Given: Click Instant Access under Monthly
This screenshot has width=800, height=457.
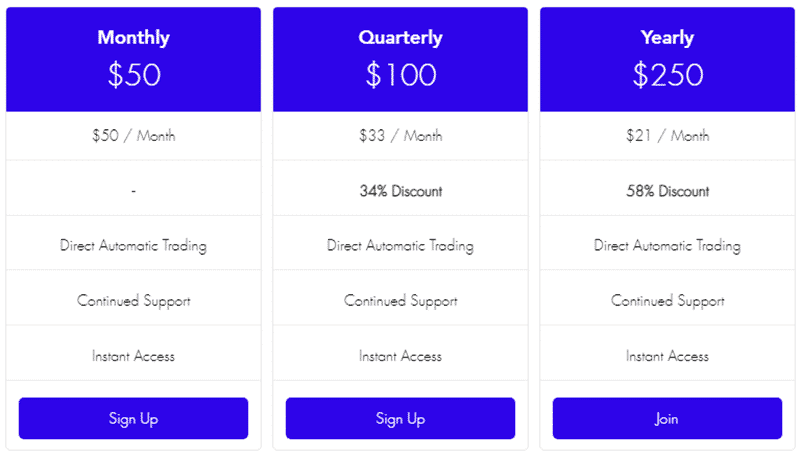Looking at the screenshot, I should [x=133, y=356].
